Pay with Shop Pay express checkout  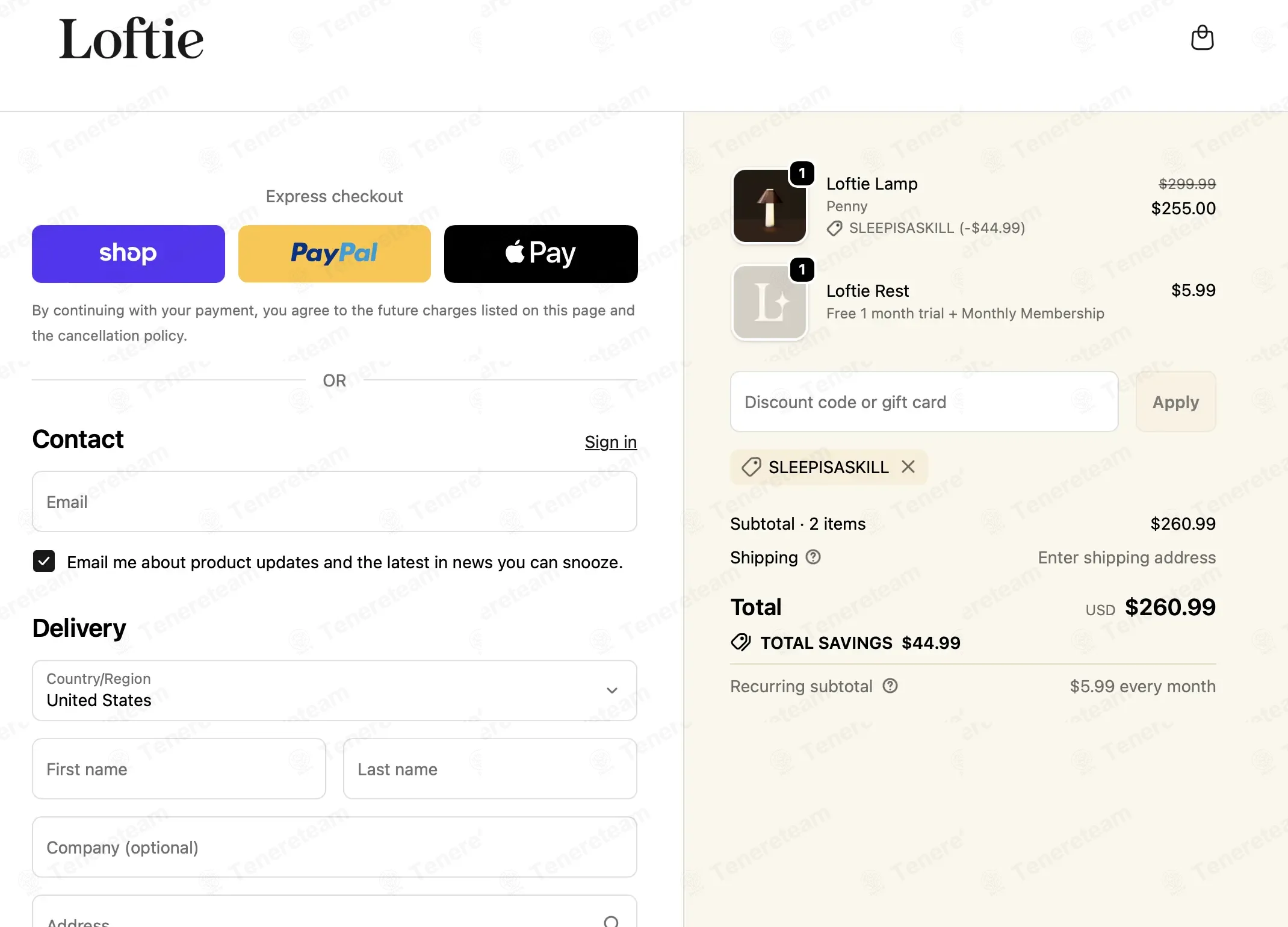pos(128,253)
